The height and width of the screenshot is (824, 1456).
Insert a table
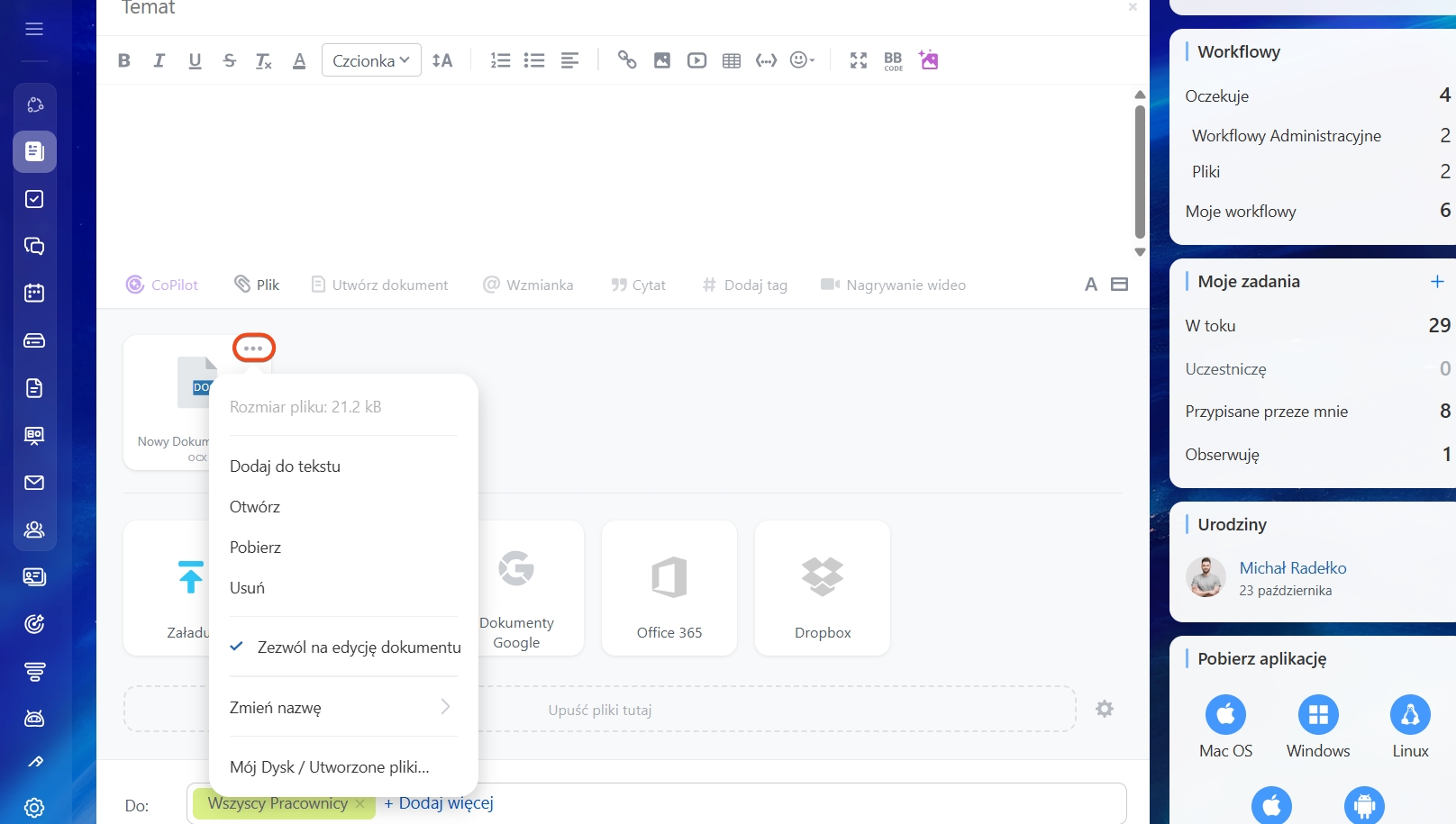732,60
